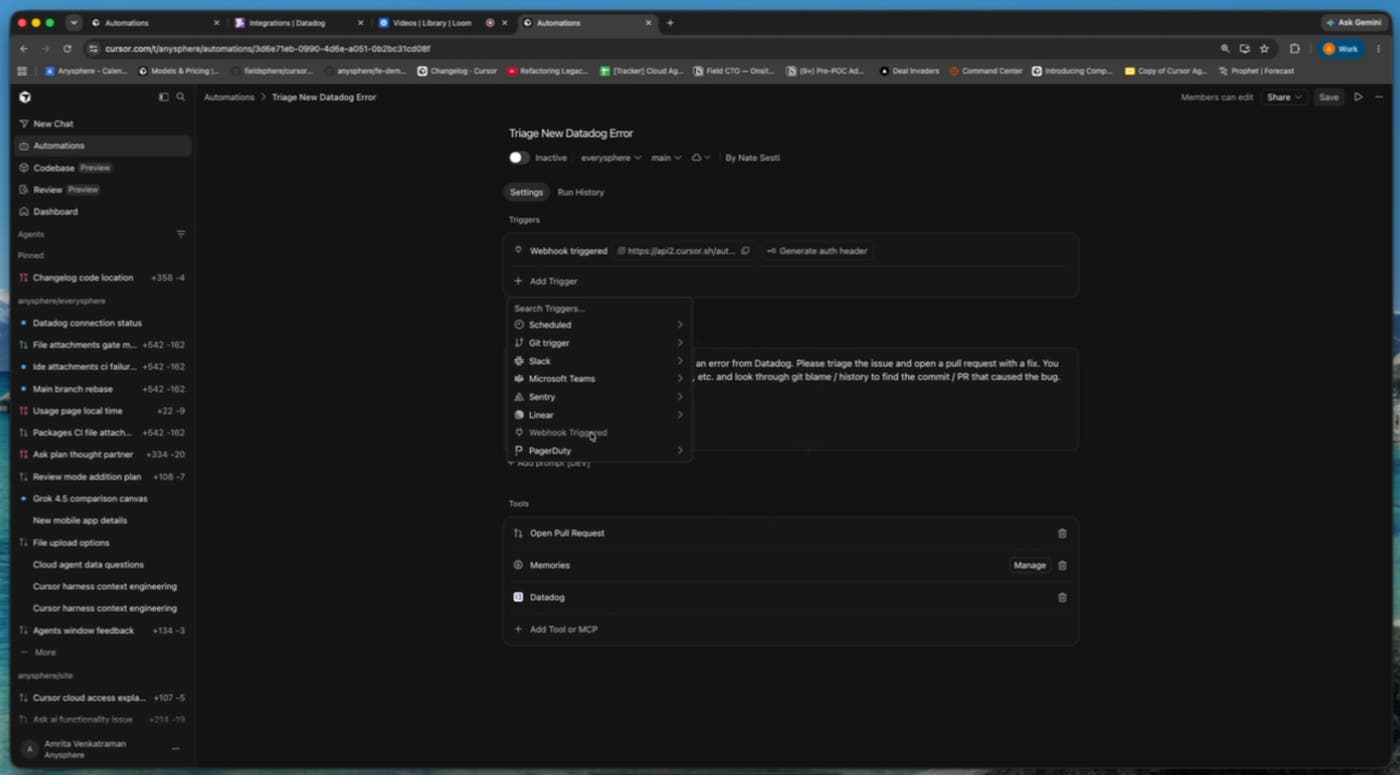Remove the Datadog tool via trash icon
The image size is (1400, 775).
tap(1062, 598)
